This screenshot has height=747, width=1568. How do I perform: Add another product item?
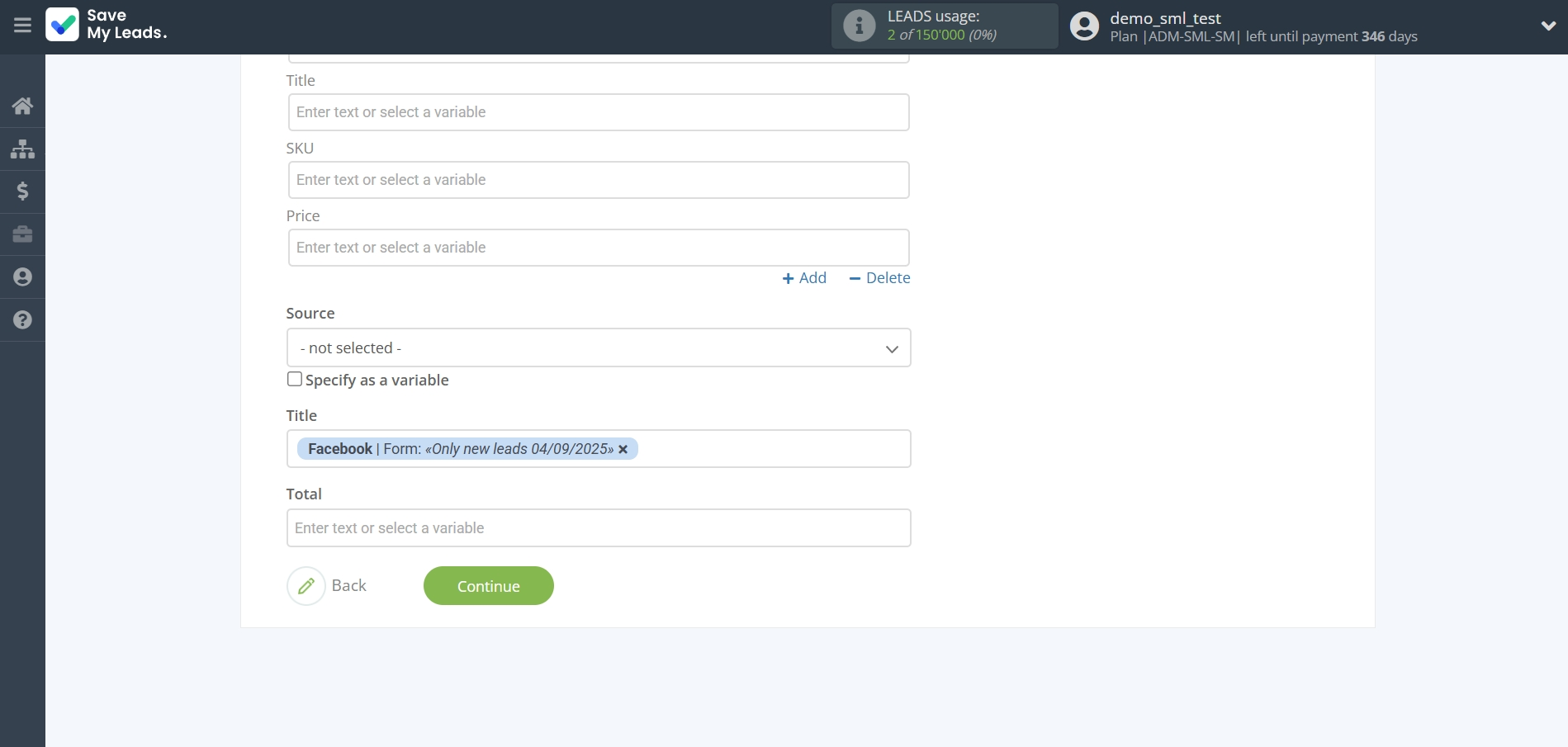(804, 278)
